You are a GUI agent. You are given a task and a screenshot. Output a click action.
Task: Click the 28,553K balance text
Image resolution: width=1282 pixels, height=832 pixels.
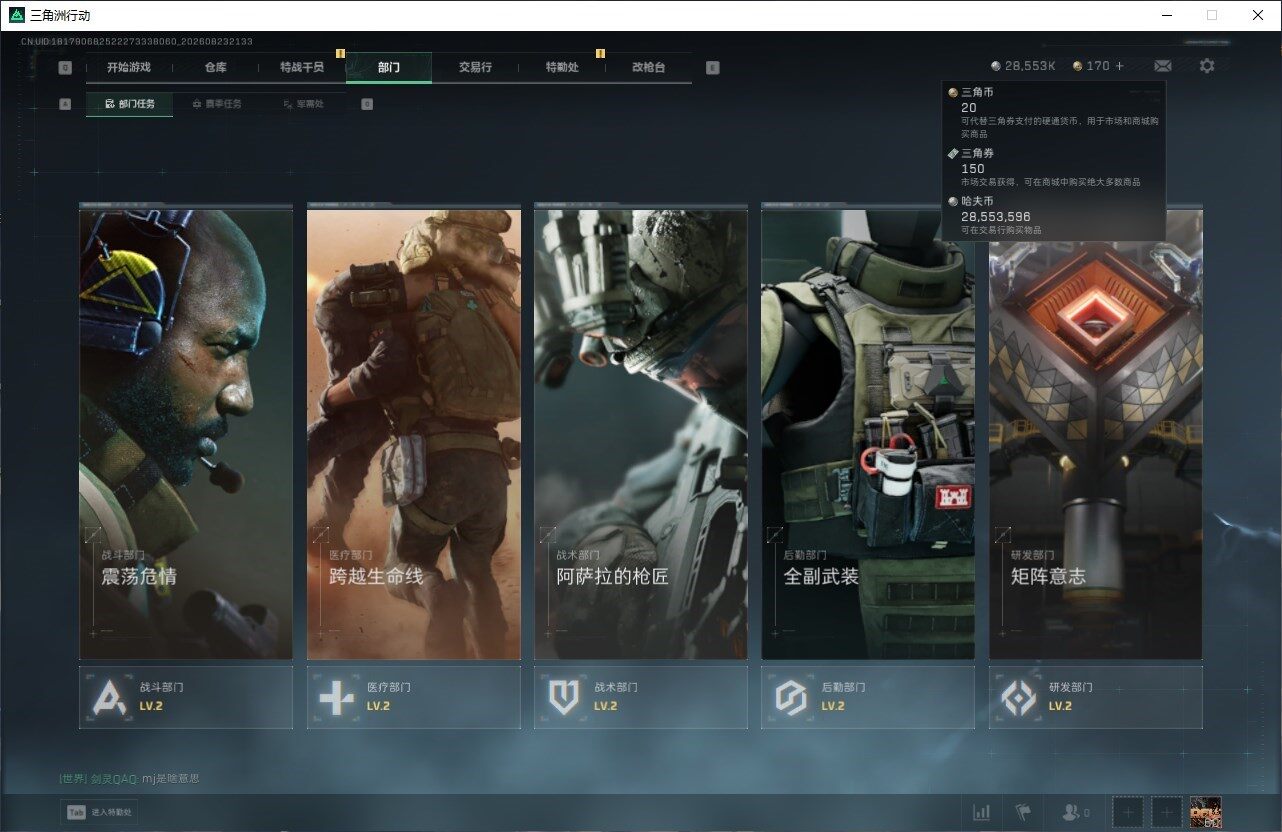pyautogui.click(x=1030, y=66)
